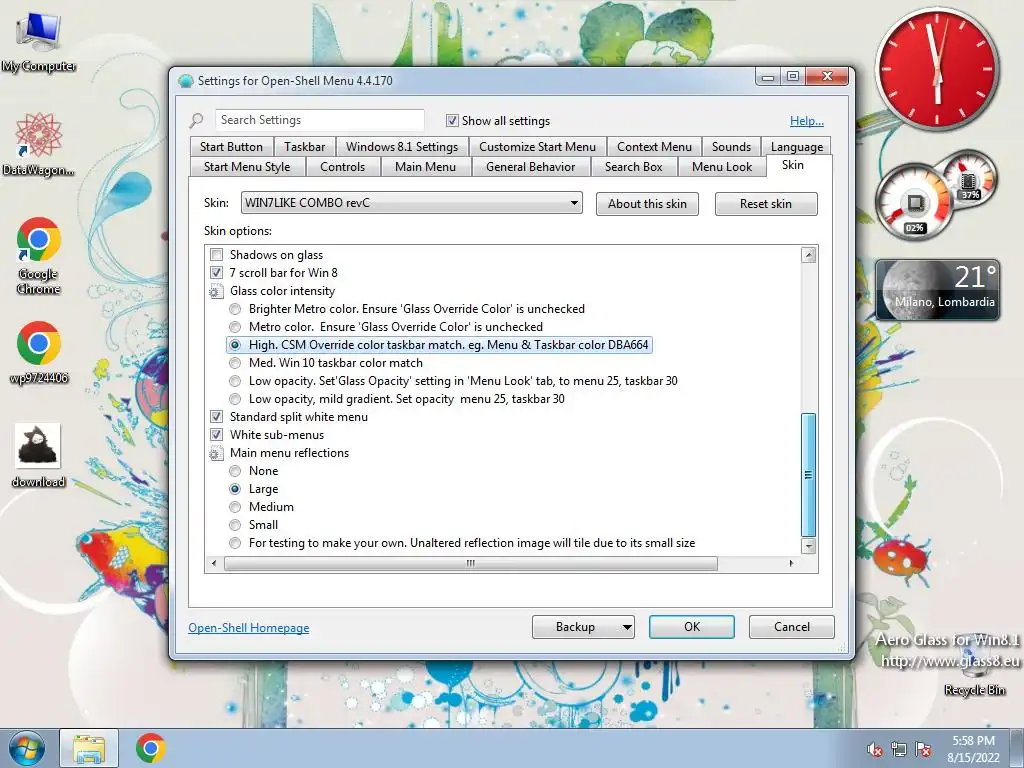
Task: Click the search magnifier icon in settings
Action: (196, 120)
